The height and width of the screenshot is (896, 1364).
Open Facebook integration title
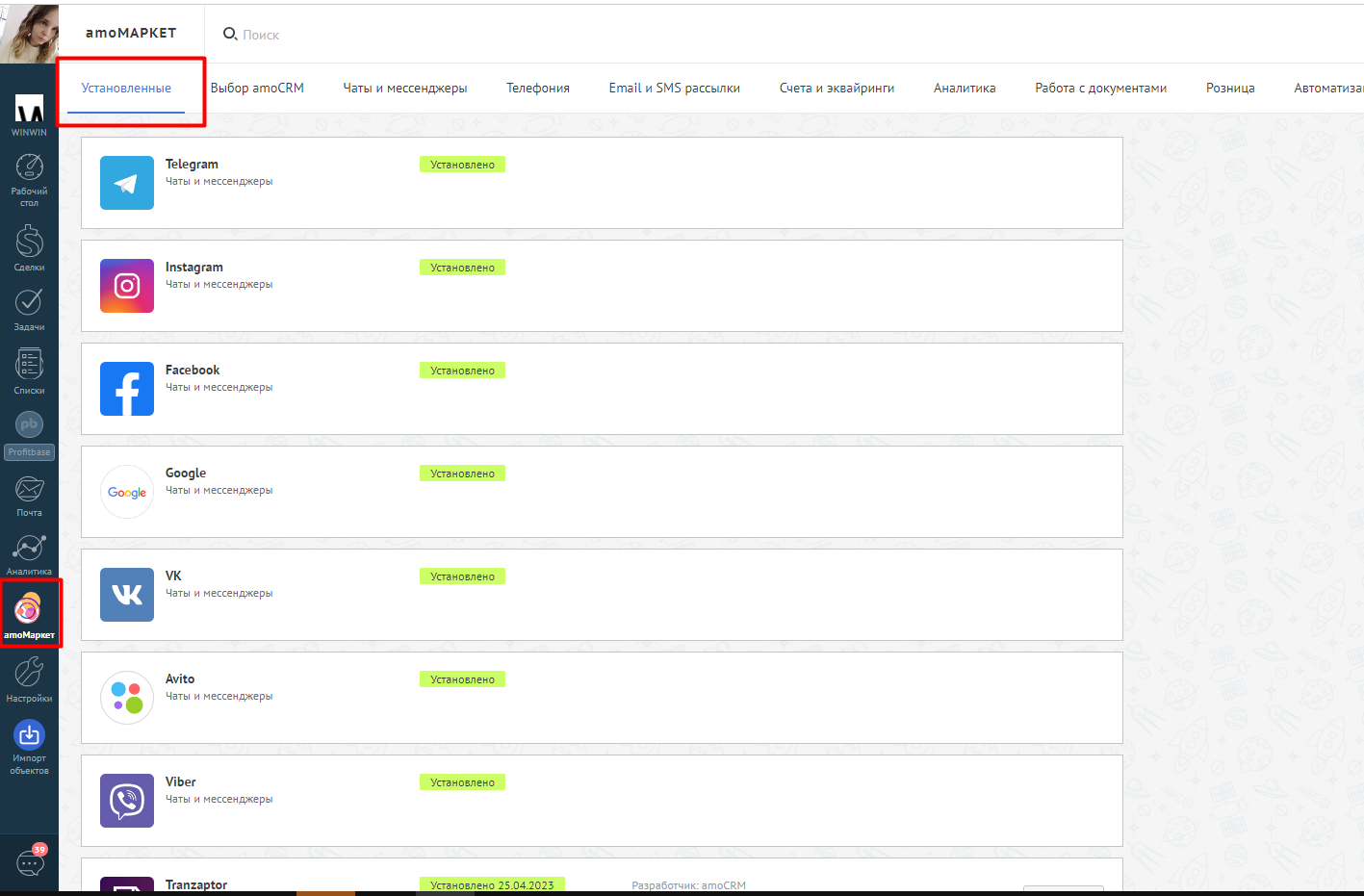[x=193, y=370]
